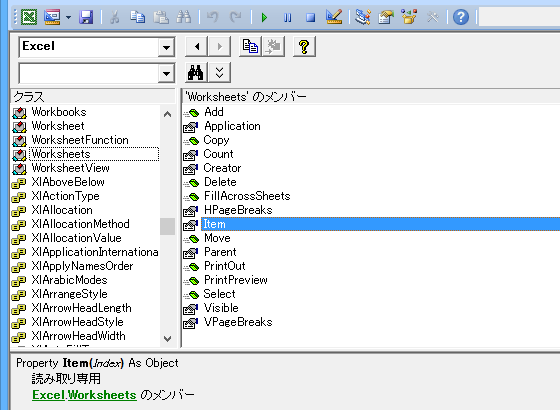Open the search text dropdown arrow
The height and width of the screenshot is (410, 560).
[166, 74]
